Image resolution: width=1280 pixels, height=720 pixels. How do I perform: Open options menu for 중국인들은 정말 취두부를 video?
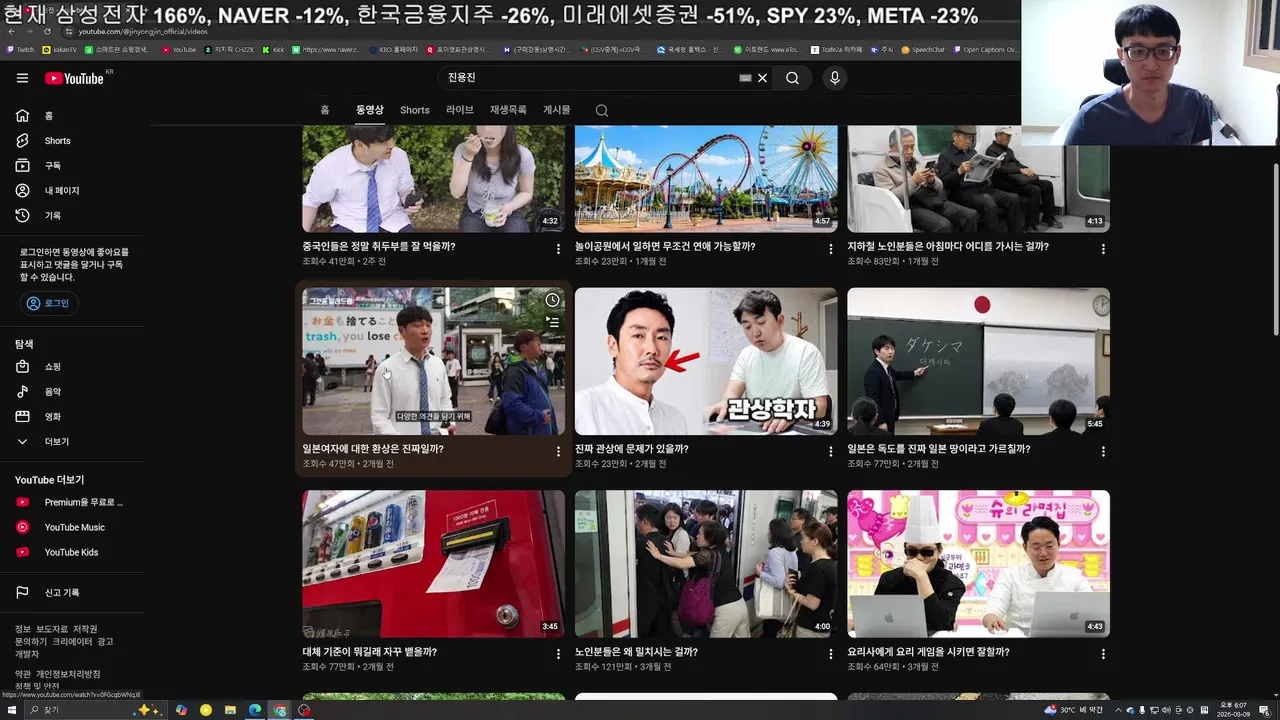tap(558, 249)
